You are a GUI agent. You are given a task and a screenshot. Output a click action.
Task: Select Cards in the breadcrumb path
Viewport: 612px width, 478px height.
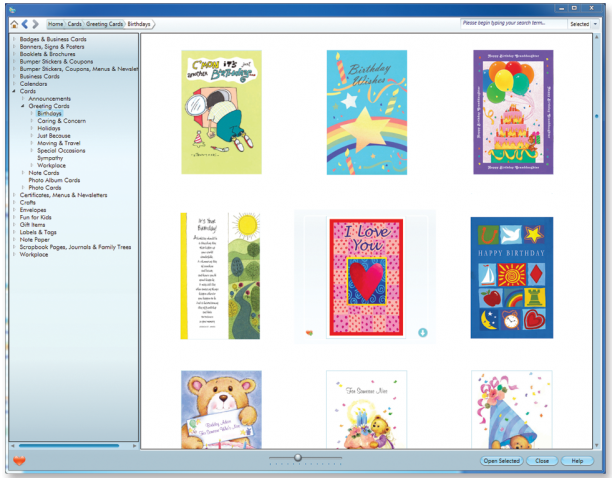point(74,24)
